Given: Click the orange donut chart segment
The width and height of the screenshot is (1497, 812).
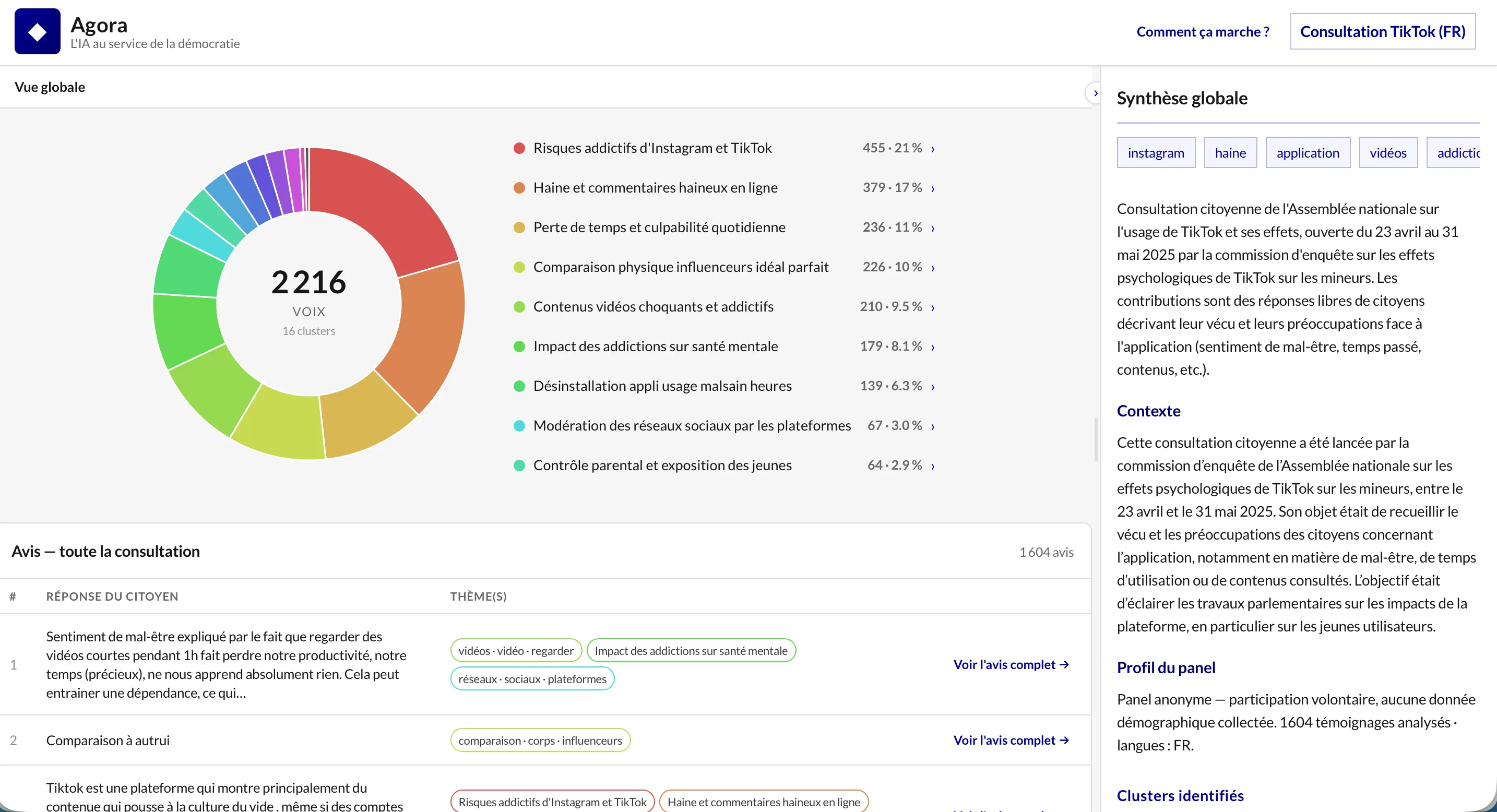Looking at the screenshot, I should point(427,331).
